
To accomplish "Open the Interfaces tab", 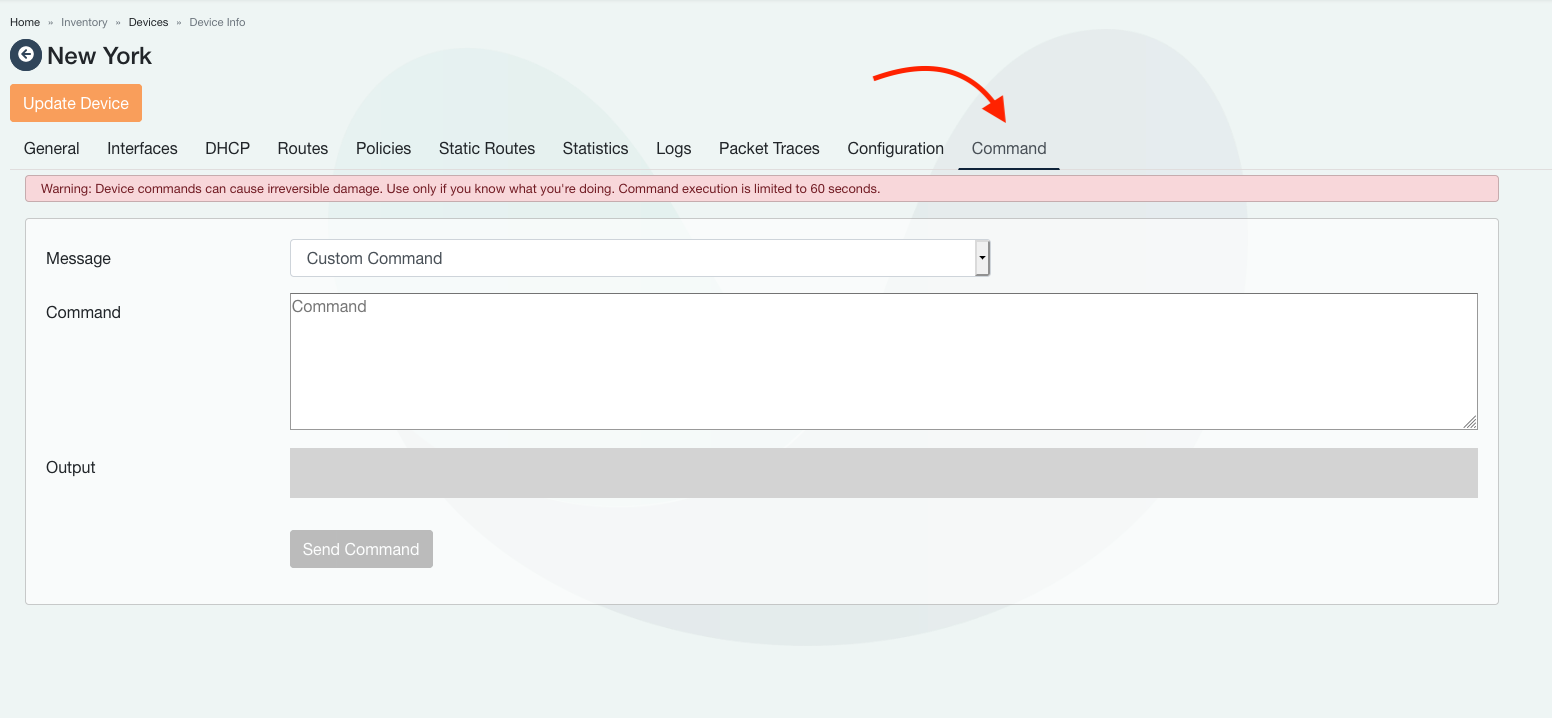I will (x=142, y=148).
